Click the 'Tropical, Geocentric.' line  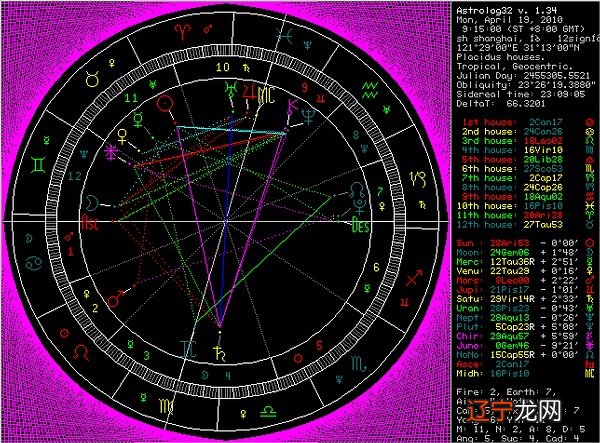click(x=515, y=67)
